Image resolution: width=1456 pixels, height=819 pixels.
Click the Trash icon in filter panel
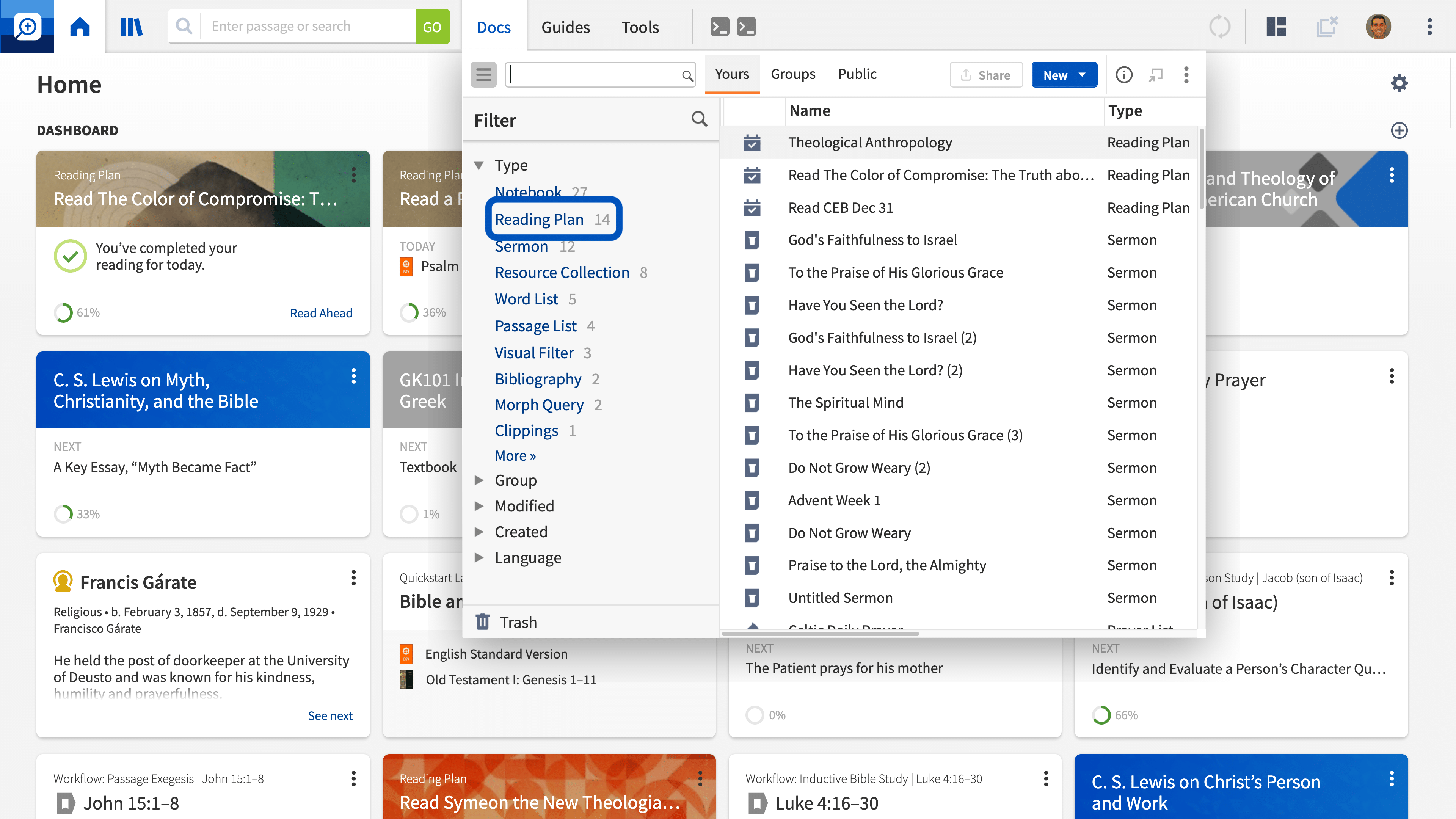tap(482, 622)
